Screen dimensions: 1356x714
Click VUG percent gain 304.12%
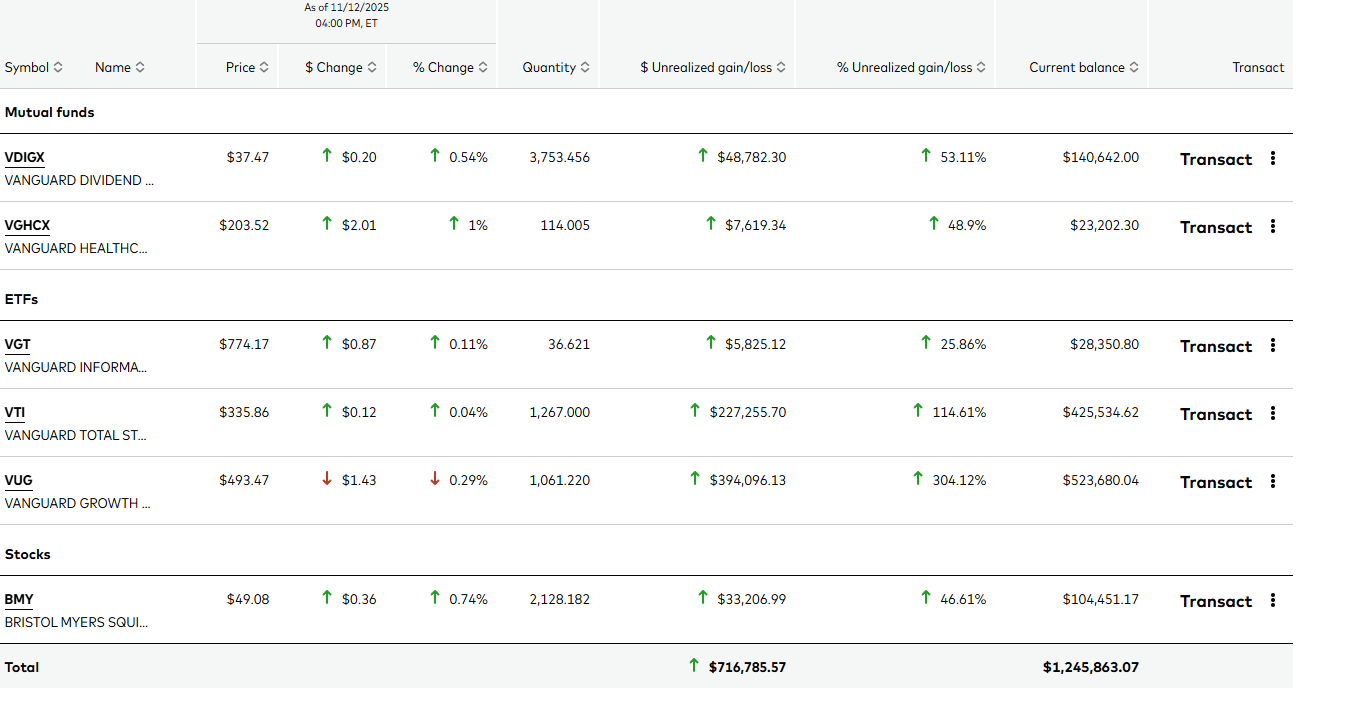click(x=959, y=480)
